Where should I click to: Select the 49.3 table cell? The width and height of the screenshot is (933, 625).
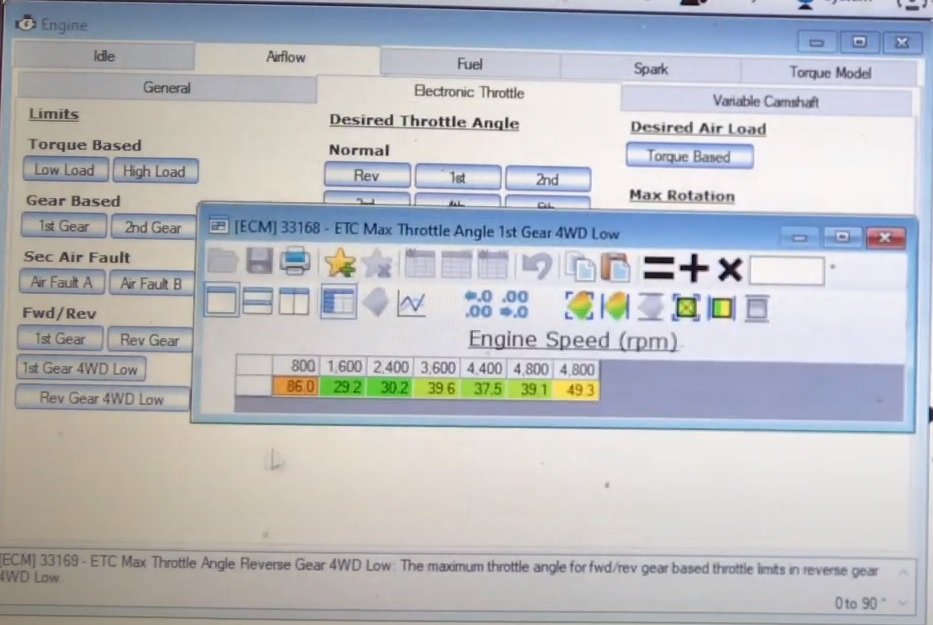[575, 390]
